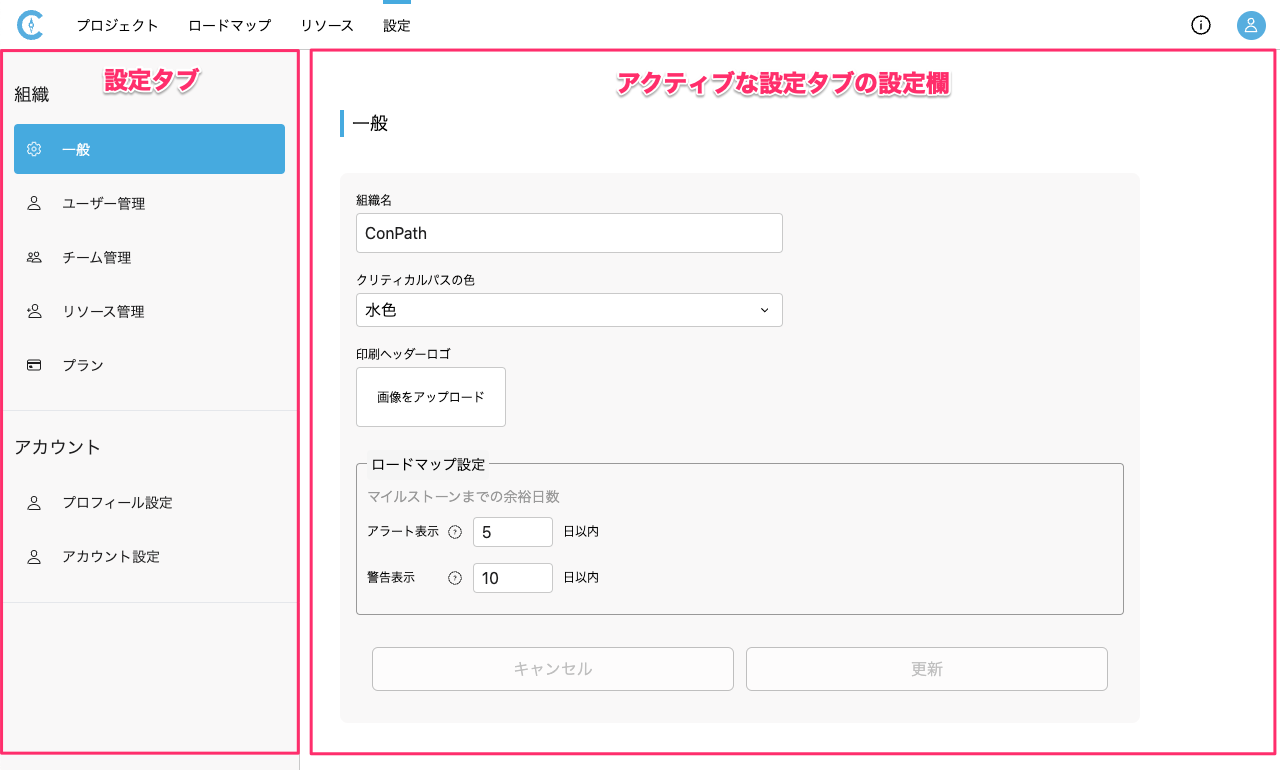Open the プロジェクト tab

(x=118, y=26)
